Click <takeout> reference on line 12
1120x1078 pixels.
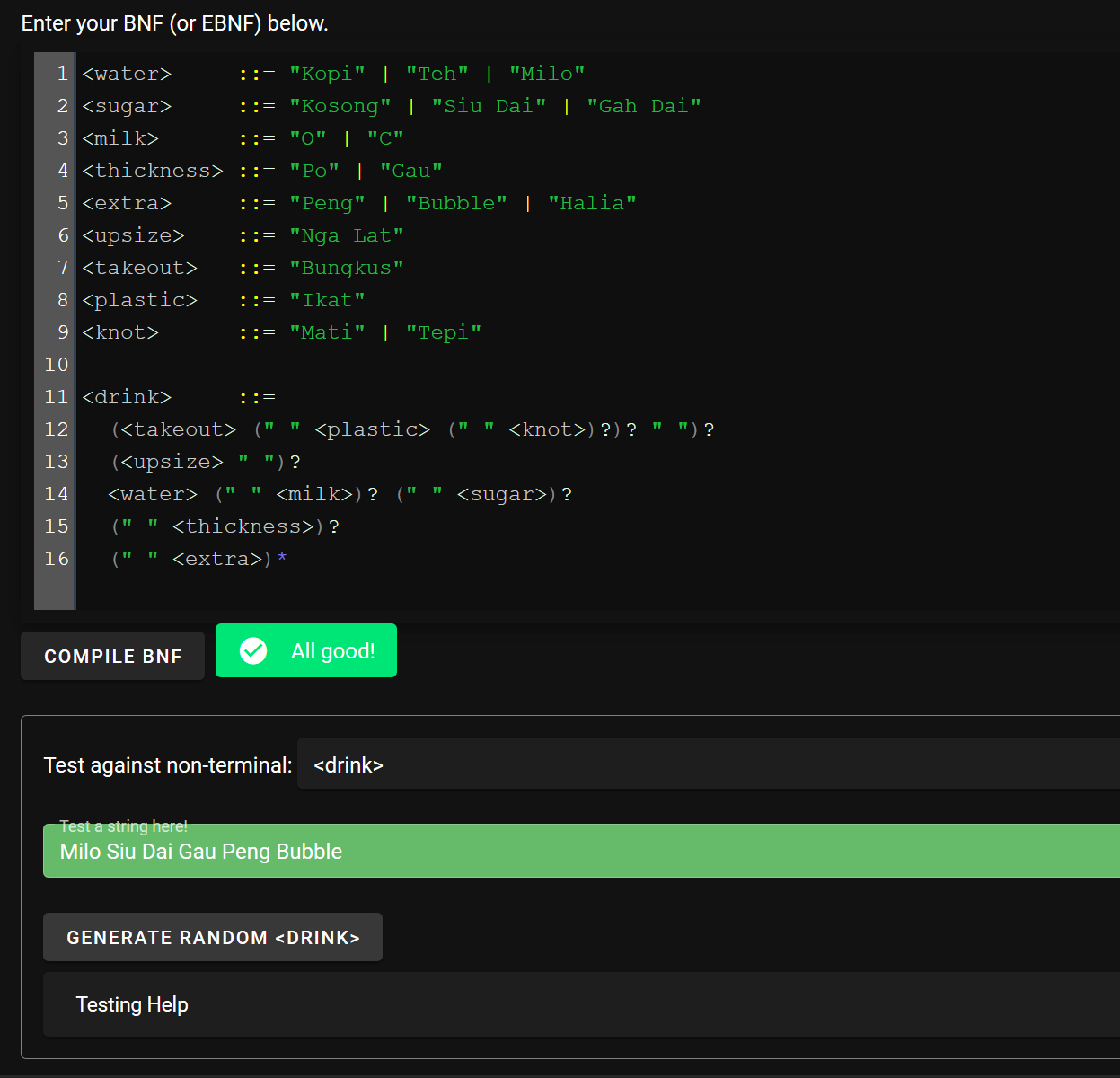(x=179, y=429)
